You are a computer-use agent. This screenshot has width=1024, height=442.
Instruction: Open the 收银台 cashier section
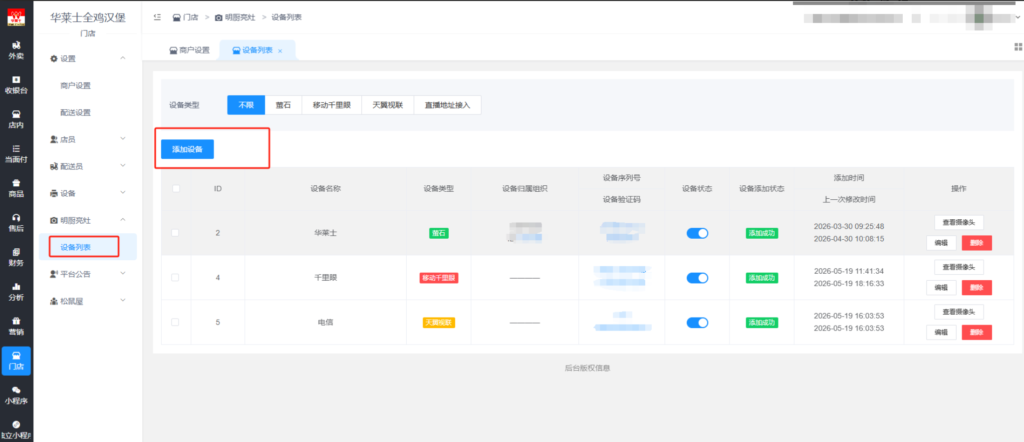(x=16, y=84)
